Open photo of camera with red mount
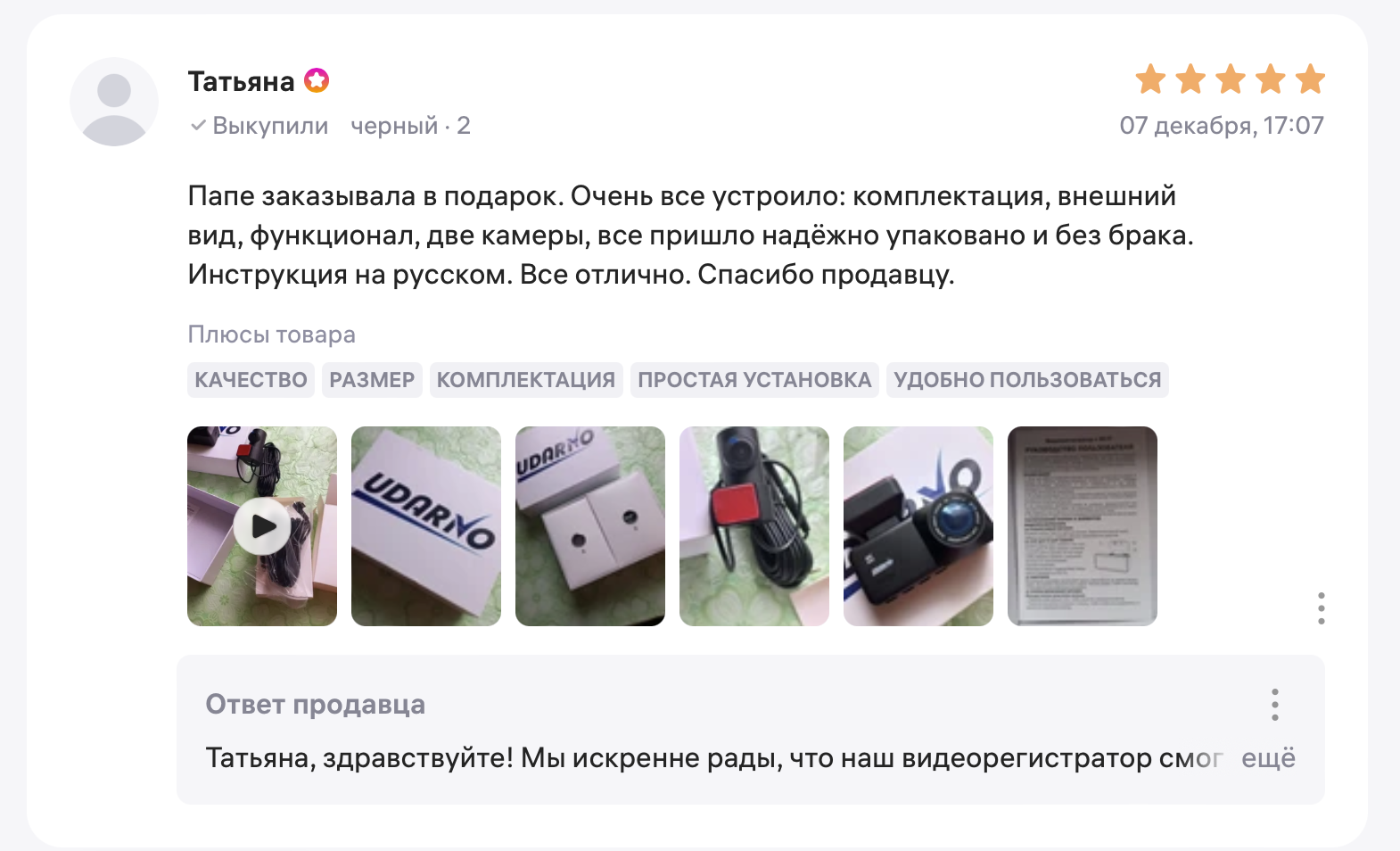The image size is (1400, 851). point(754,526)
